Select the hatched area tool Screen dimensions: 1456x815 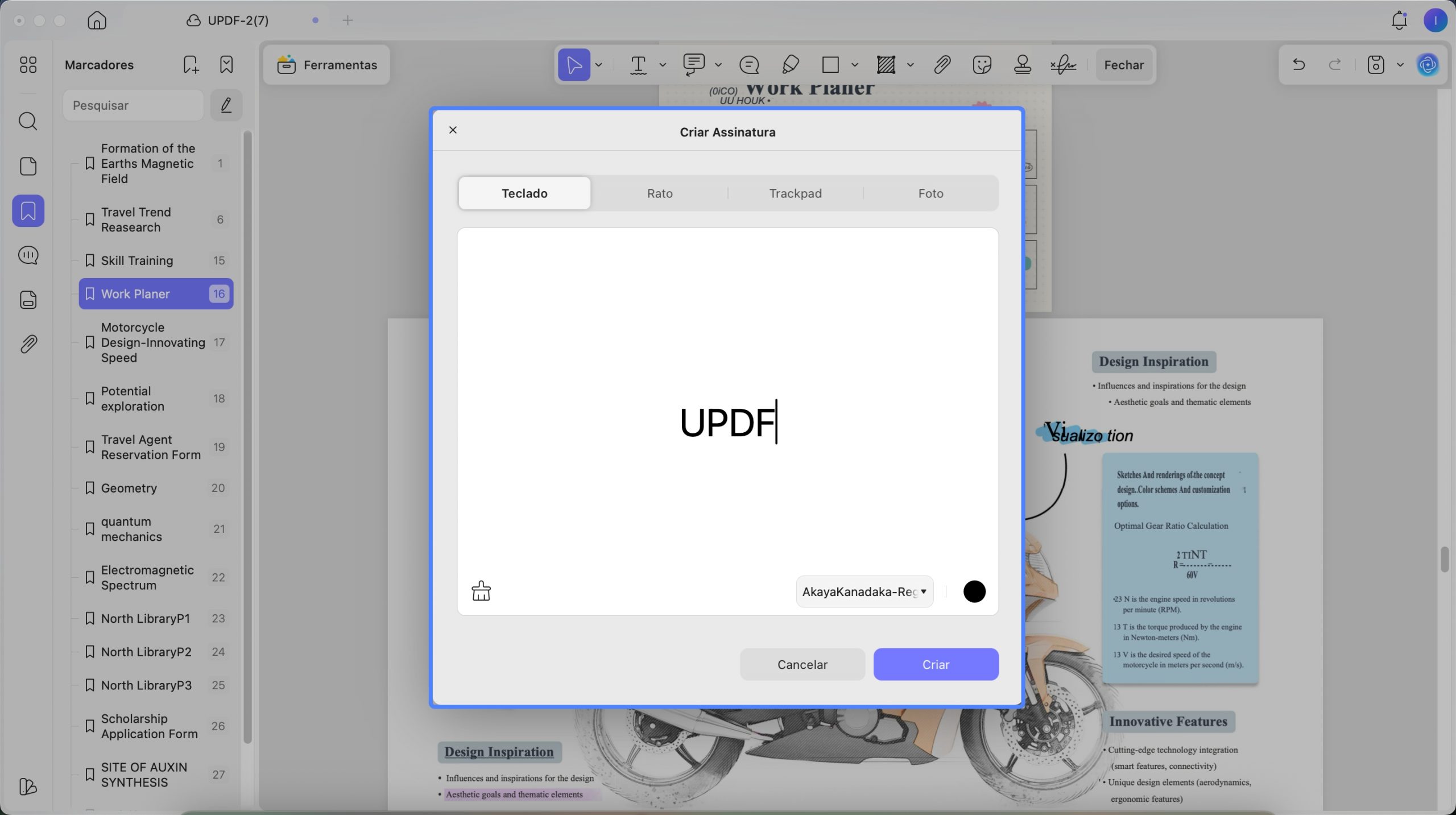(886, 65)
